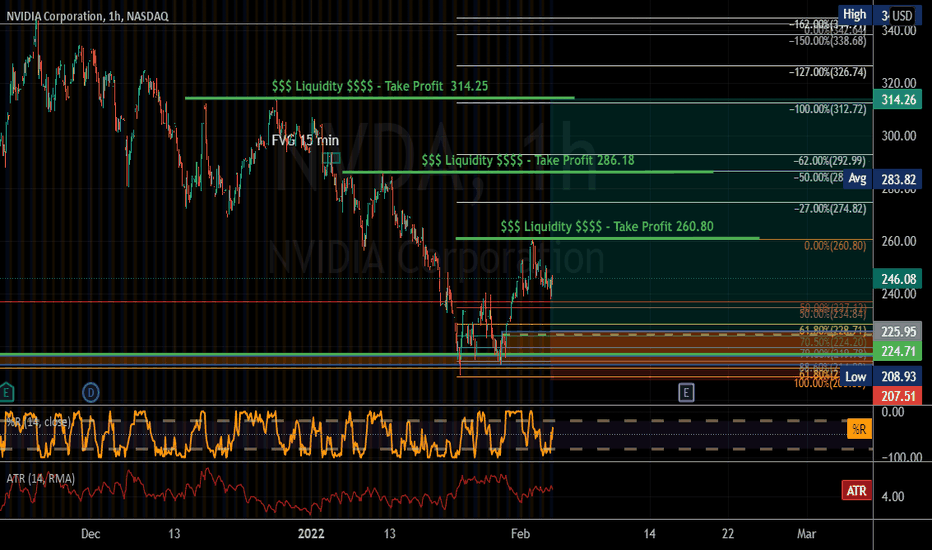The width and height of the screenshot is (932, 550).
Task: Click the -27.00%(274.82) Fibonacci label
Action: point(830,209)
